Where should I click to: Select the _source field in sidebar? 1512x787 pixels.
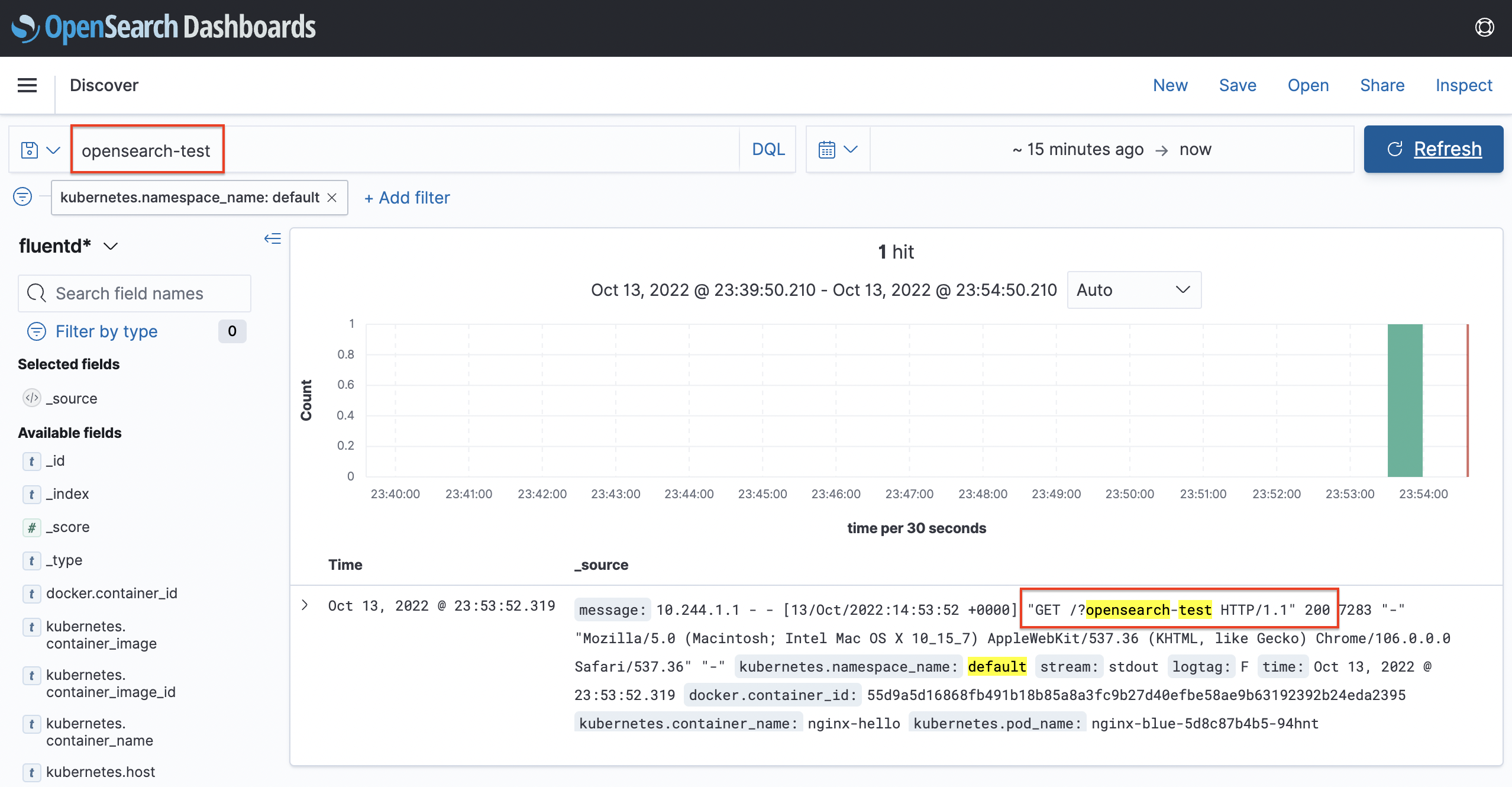pos(72,398)
